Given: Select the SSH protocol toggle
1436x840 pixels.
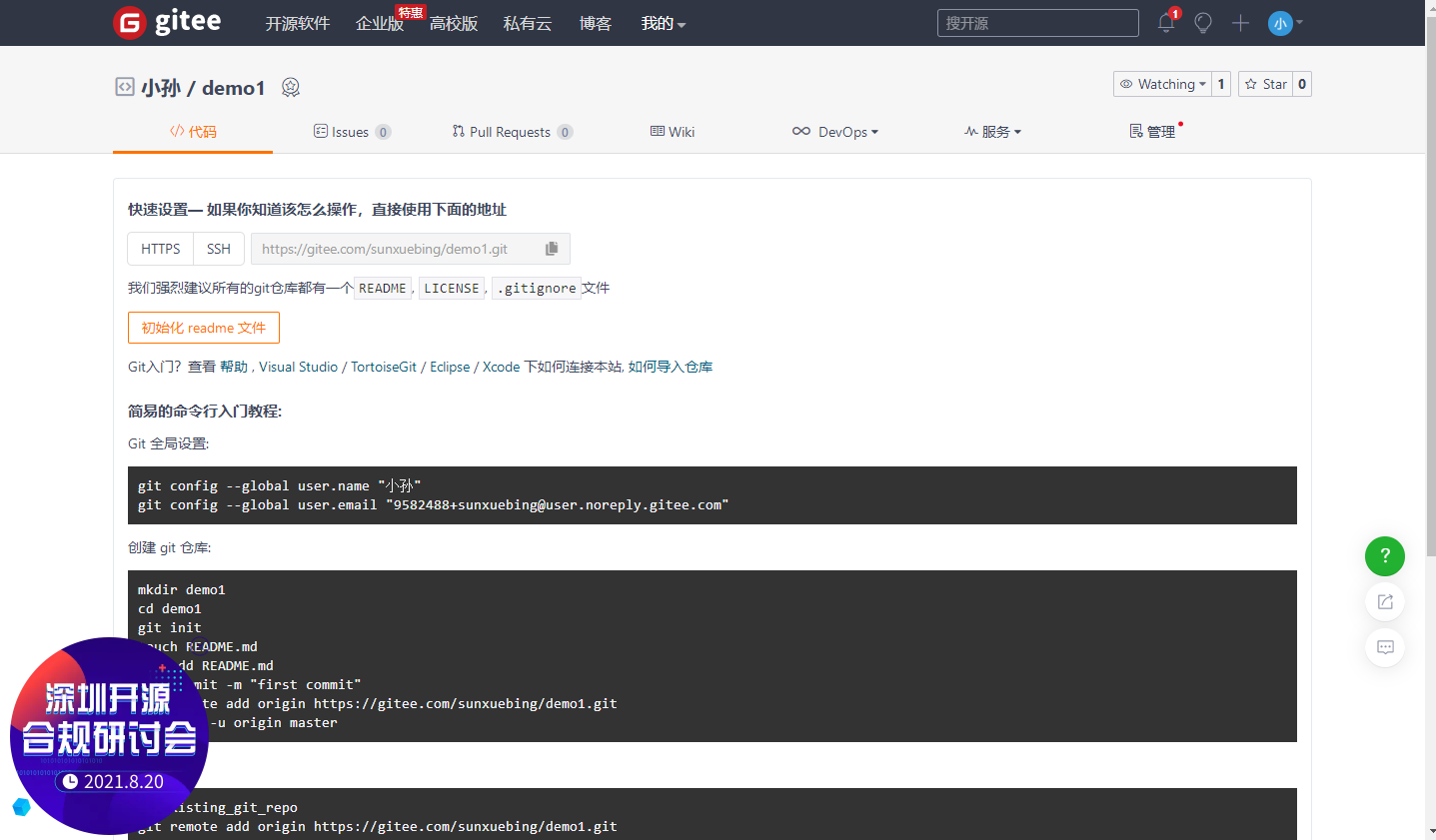Looking at the screenshot, I should (x=219, y=249).
